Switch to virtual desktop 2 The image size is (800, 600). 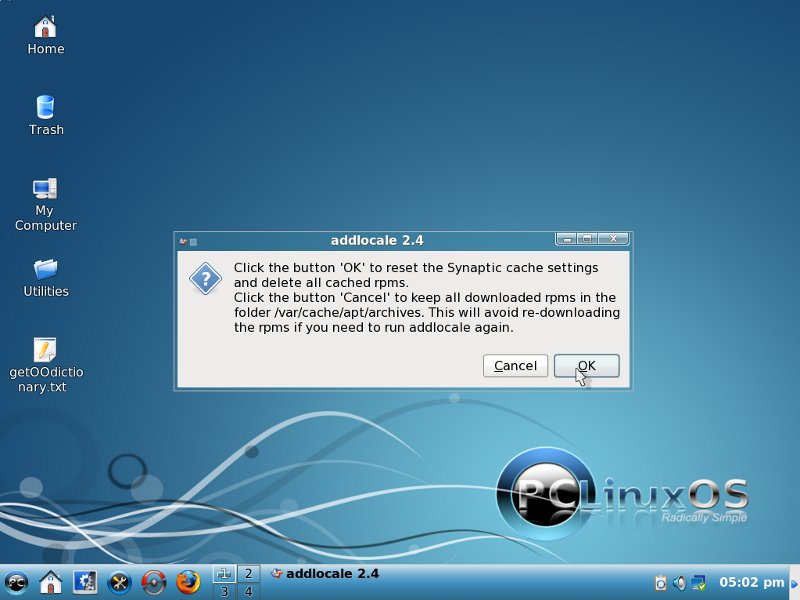(247, 574)
